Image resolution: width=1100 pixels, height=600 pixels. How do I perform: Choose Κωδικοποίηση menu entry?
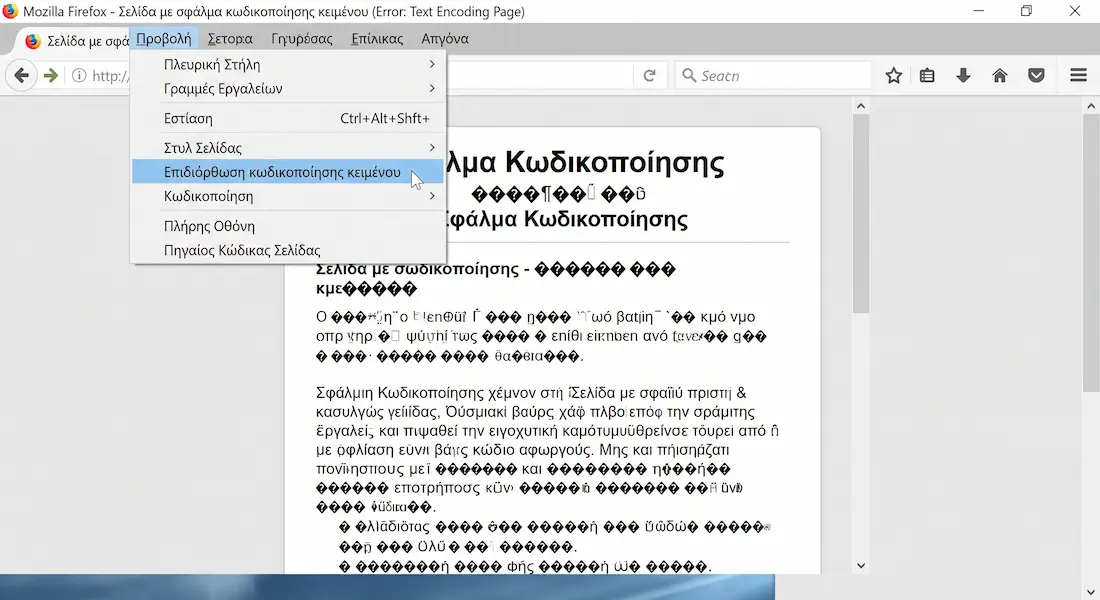(x=288, y=196)
